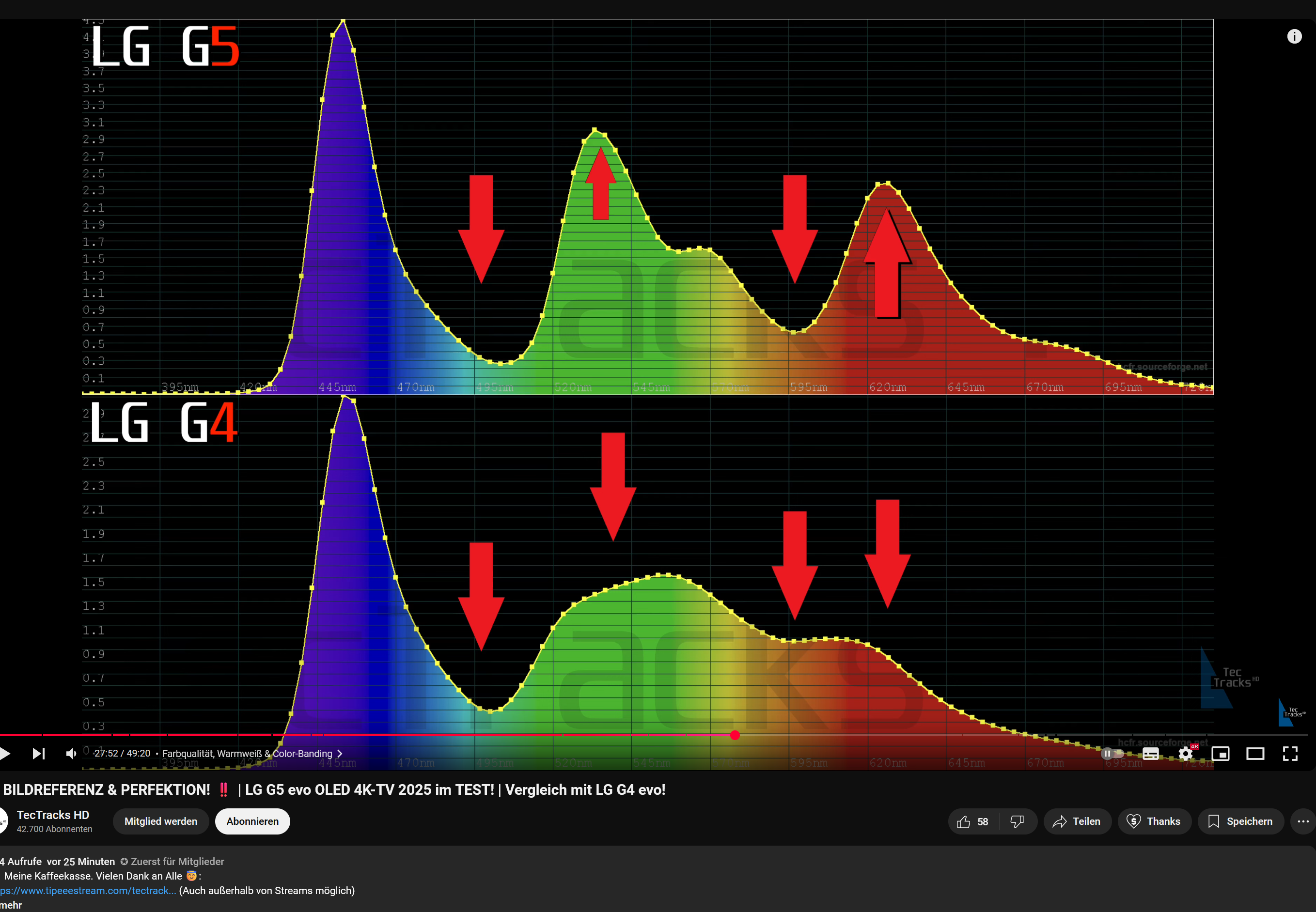Open video settings gear

(x=1186, y=754)
